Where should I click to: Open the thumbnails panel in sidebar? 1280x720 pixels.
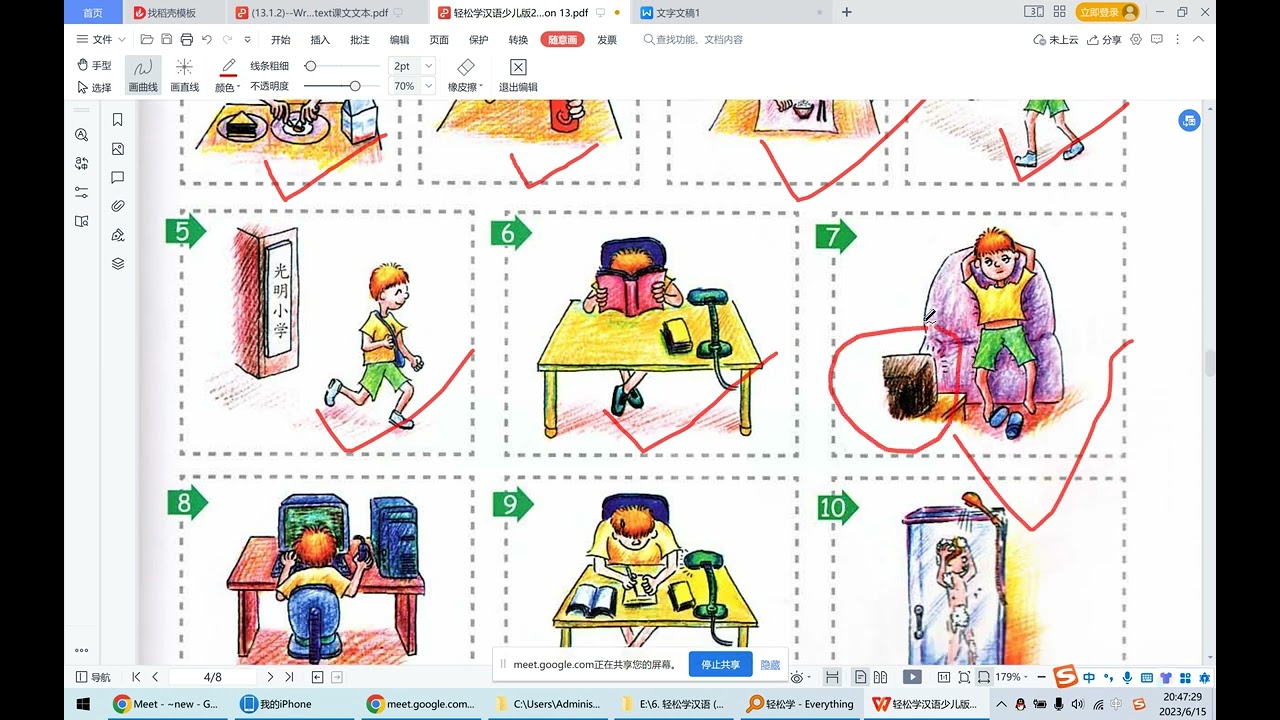click(118, 149)
